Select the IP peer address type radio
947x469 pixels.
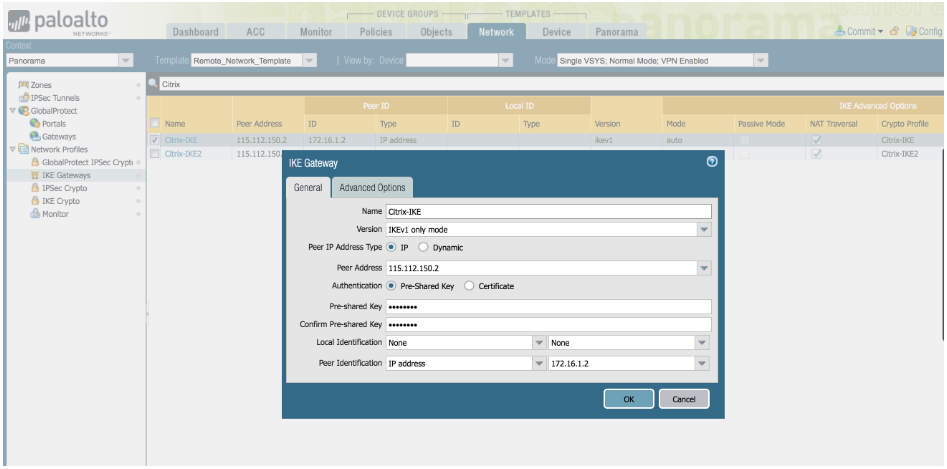(391, 247)
